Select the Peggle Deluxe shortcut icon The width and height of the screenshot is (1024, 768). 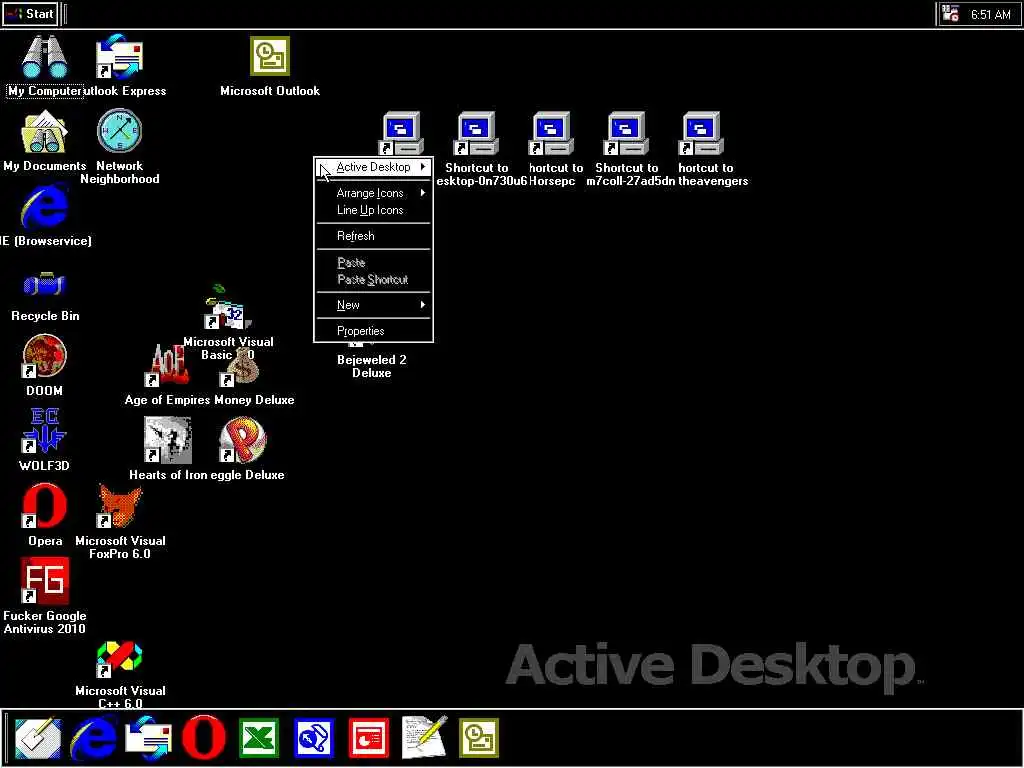pos(243,440)
